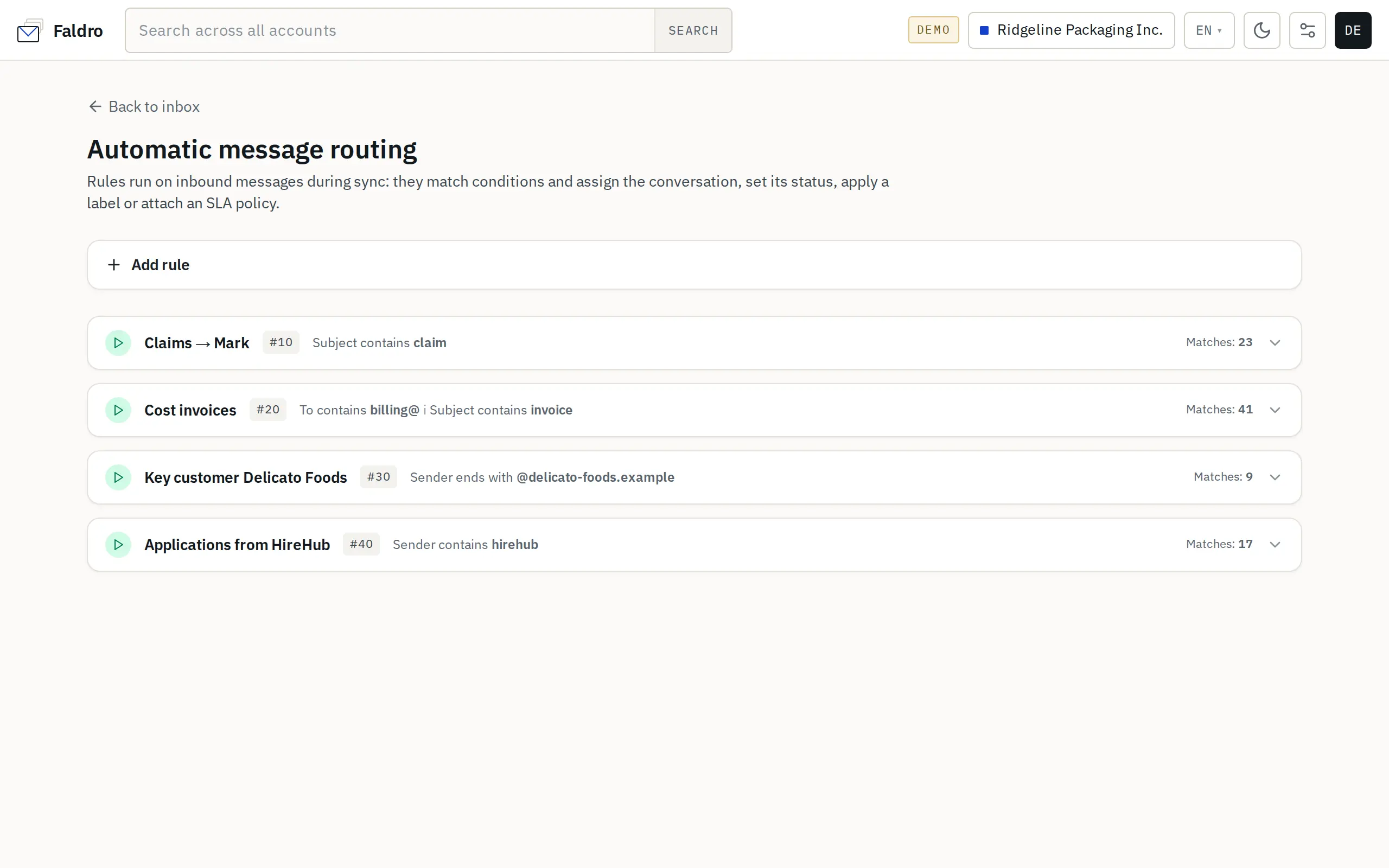Open the Ridgeline Packaging Inc. account selector
Image resolution: width=1389 pixels, height=868 pixels.
tap(1071, 30)
